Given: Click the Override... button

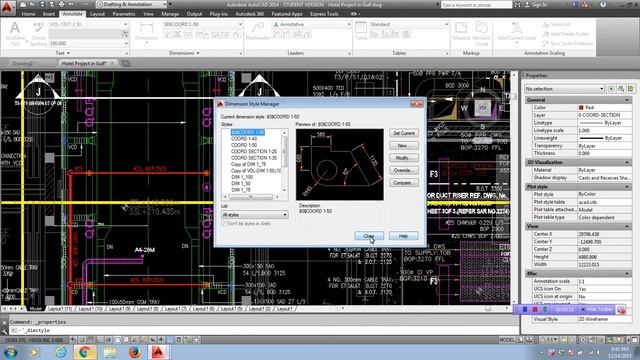Looking at the screenshot, I should 404,170.
